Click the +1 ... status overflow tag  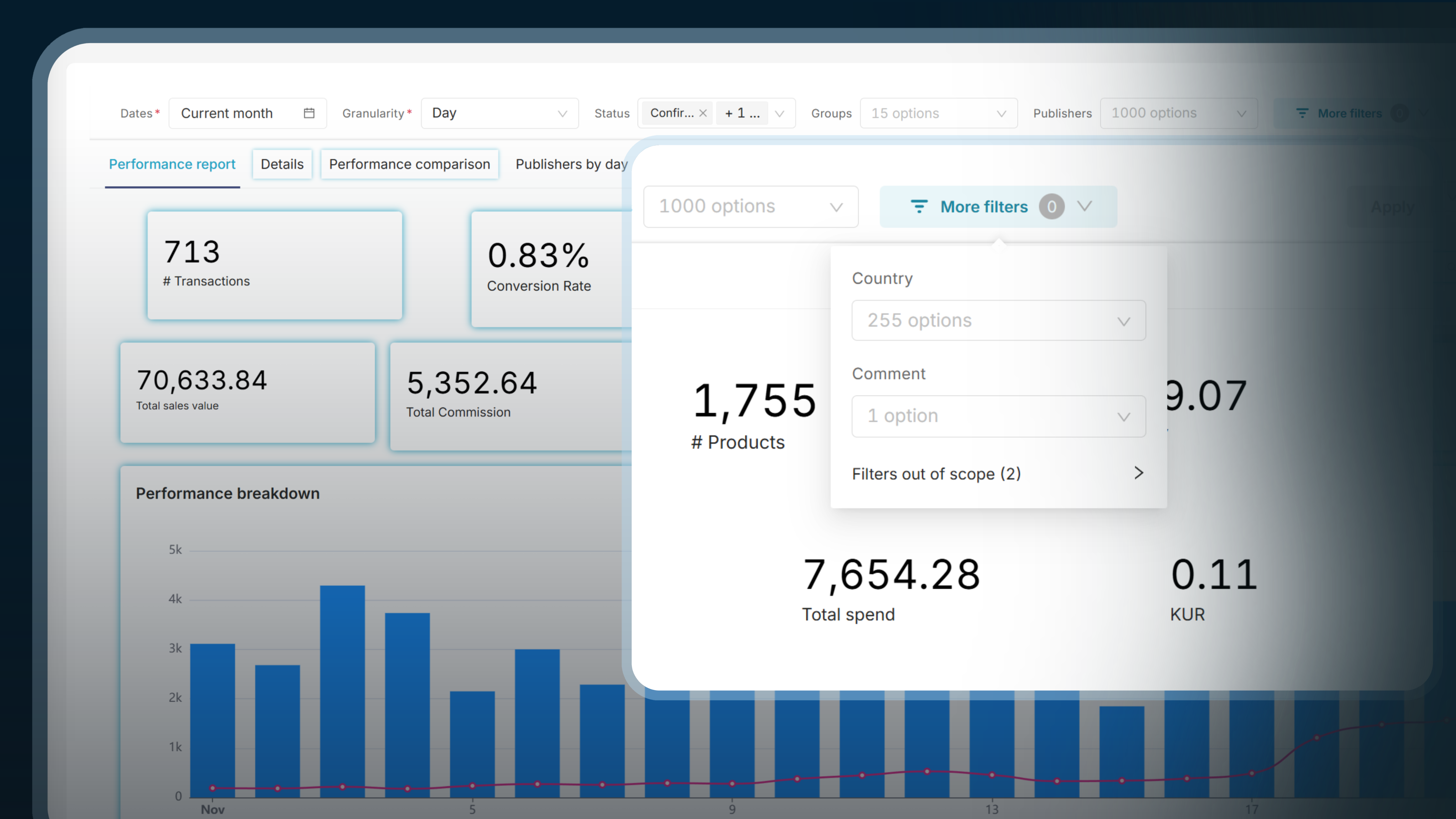tap(742, 113)
